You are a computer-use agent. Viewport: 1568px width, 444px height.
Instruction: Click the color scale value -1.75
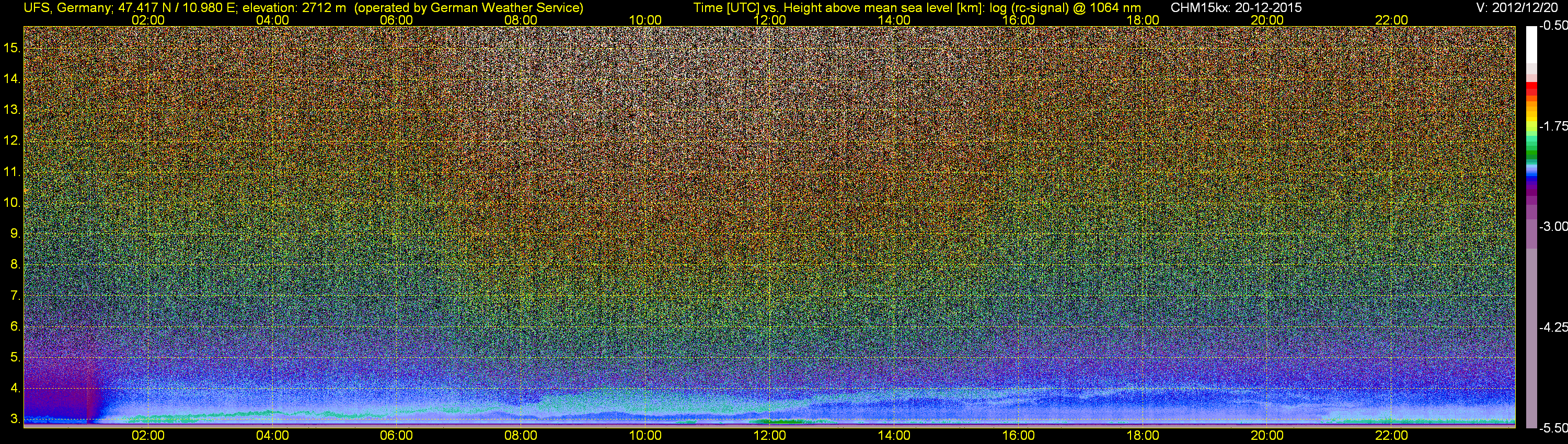[x=1553, y=126]
